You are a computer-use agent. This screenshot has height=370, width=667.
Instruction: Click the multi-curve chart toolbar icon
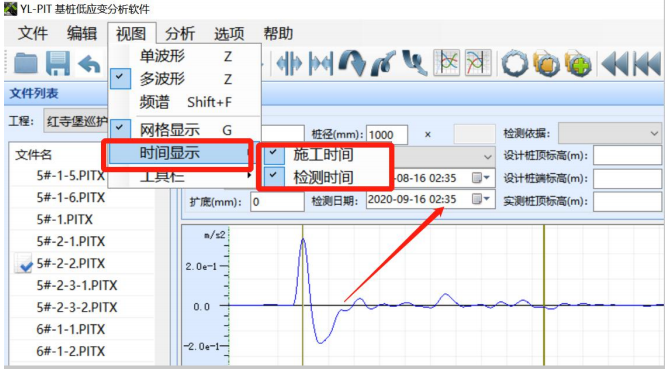coord(447,63)
